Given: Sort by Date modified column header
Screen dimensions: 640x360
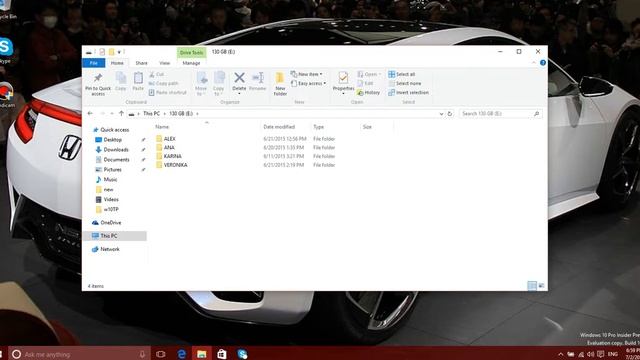Looking at the screenshot, I should click(279, 127).
